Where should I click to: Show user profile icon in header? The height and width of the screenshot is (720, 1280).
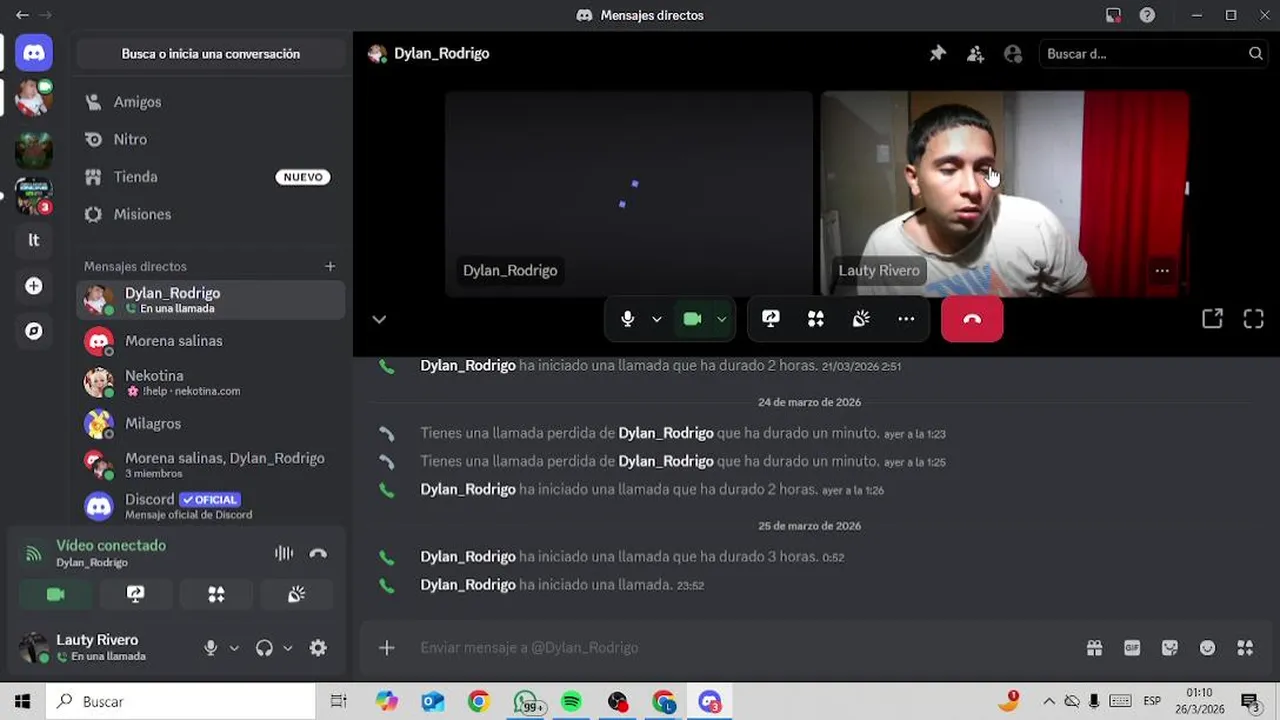[1013, 54]
